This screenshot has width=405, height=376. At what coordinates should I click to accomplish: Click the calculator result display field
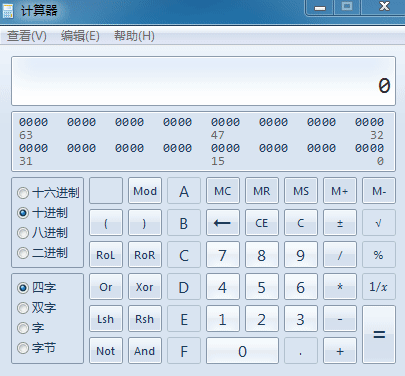(203, 81)
